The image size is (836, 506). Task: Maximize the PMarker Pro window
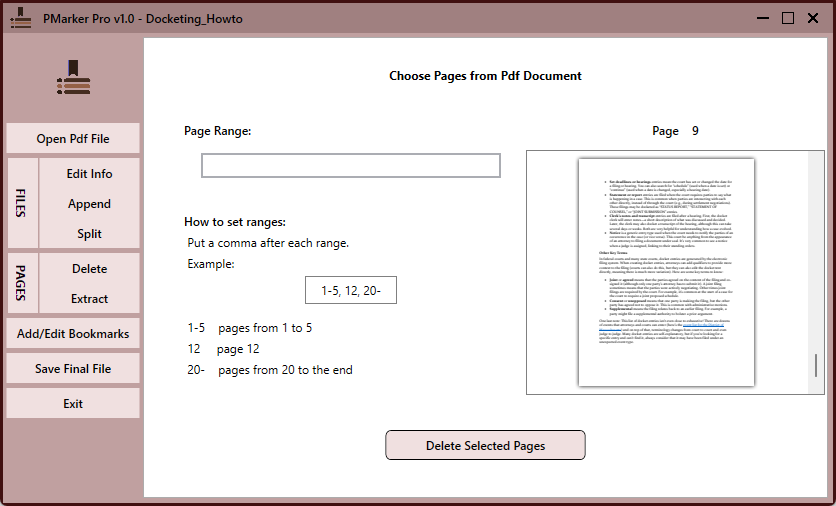pos(788,18)
